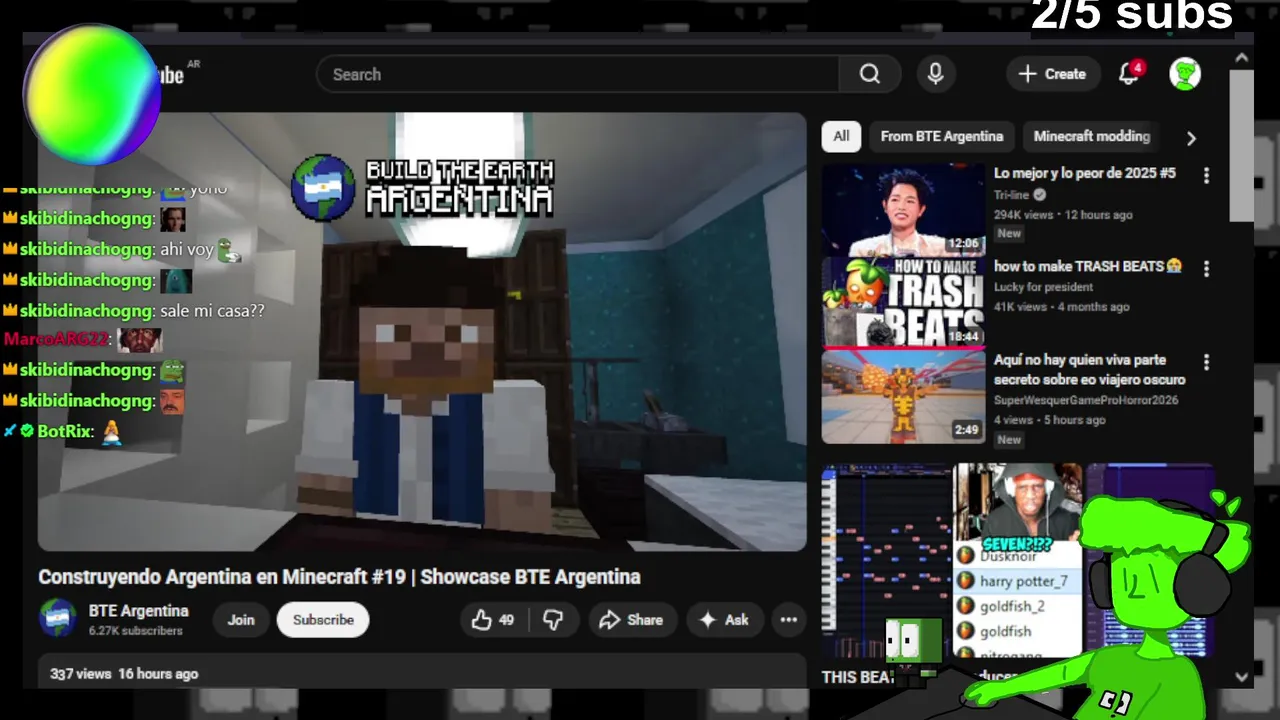This screenshot has height=720, width=1280.
Task: Click the Share button
Action: point(631,620)
